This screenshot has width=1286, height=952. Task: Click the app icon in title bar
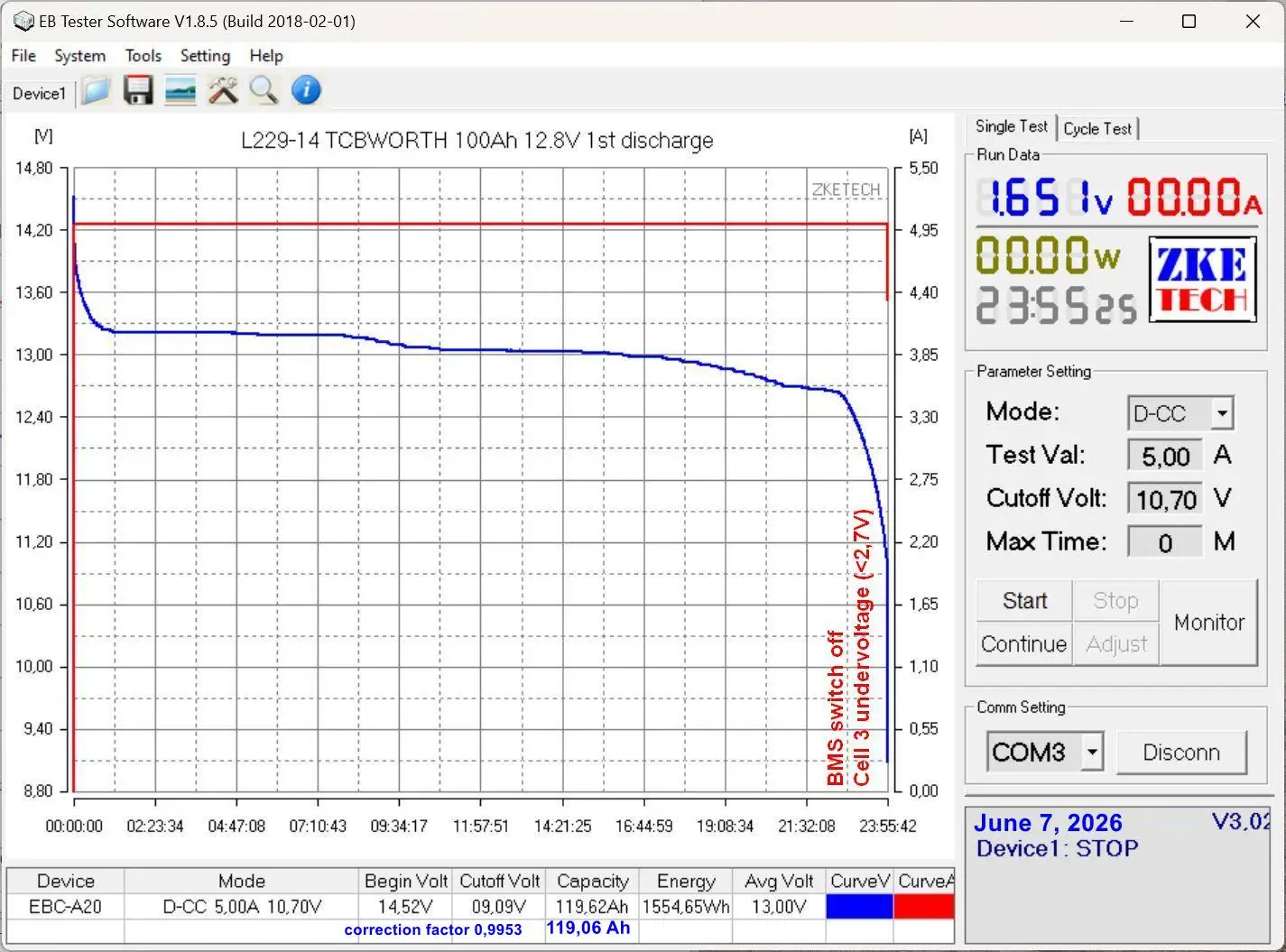pos(23,21)
